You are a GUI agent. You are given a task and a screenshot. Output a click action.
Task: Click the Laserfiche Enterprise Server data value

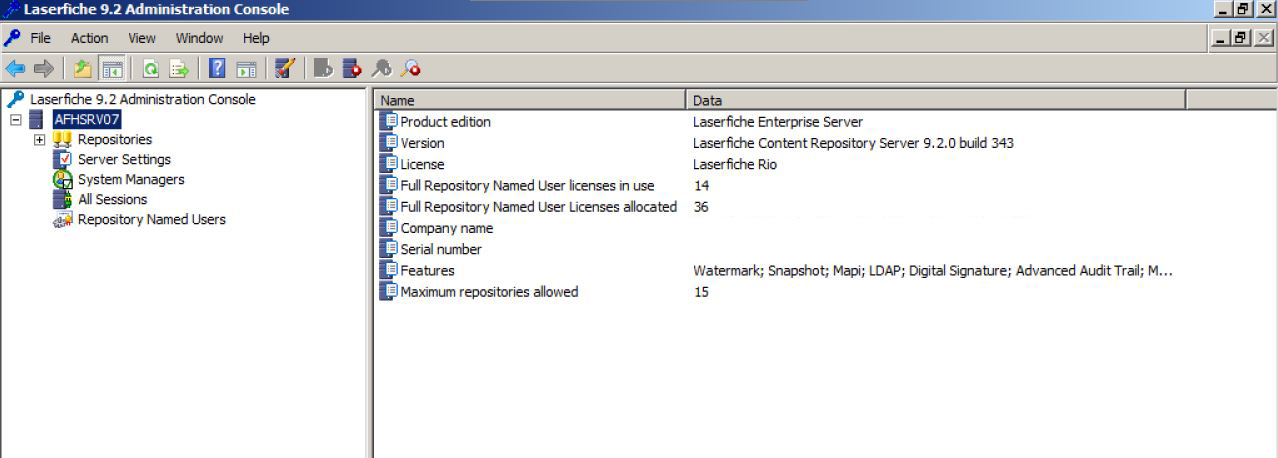pyautogui.click(x=778, y=122)
